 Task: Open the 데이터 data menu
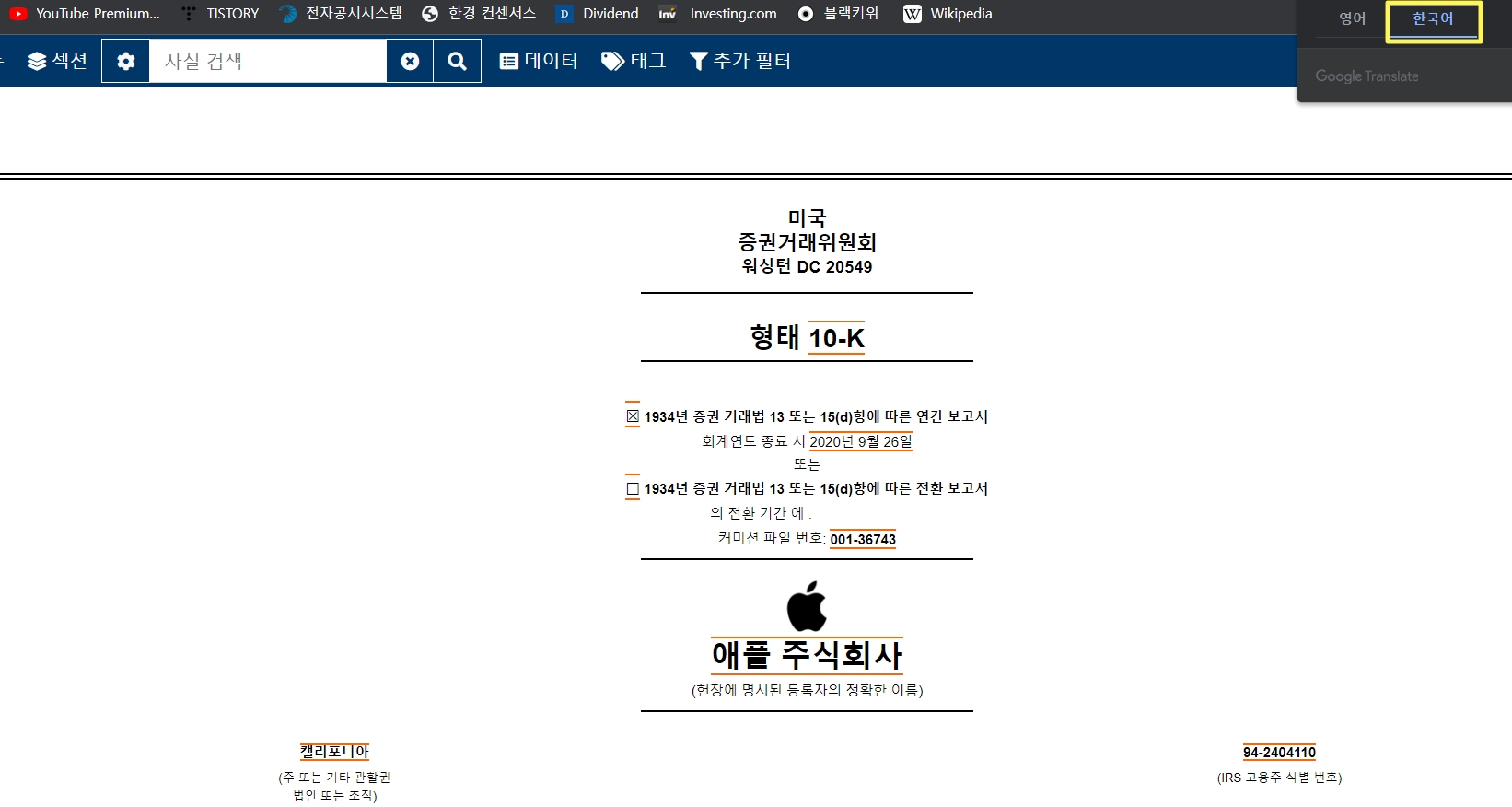coord(539,61)
